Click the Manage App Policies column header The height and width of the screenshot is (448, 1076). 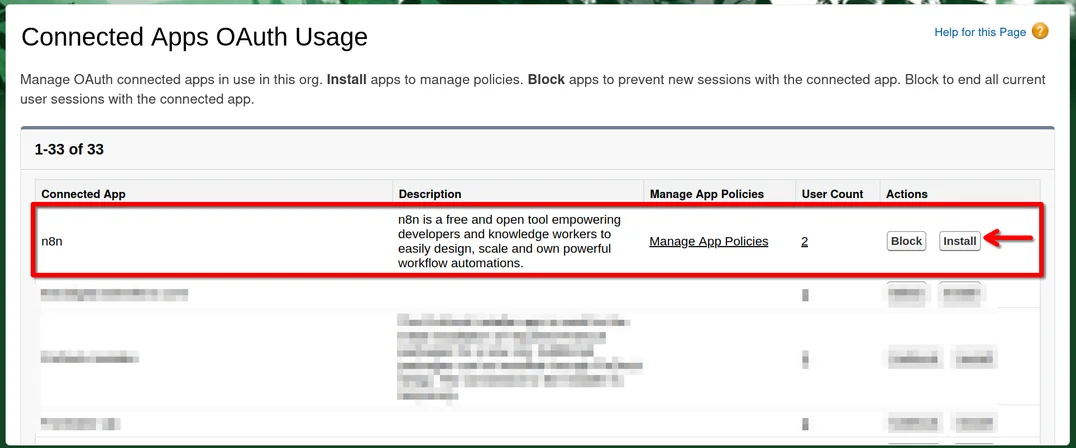pos(707,194)
